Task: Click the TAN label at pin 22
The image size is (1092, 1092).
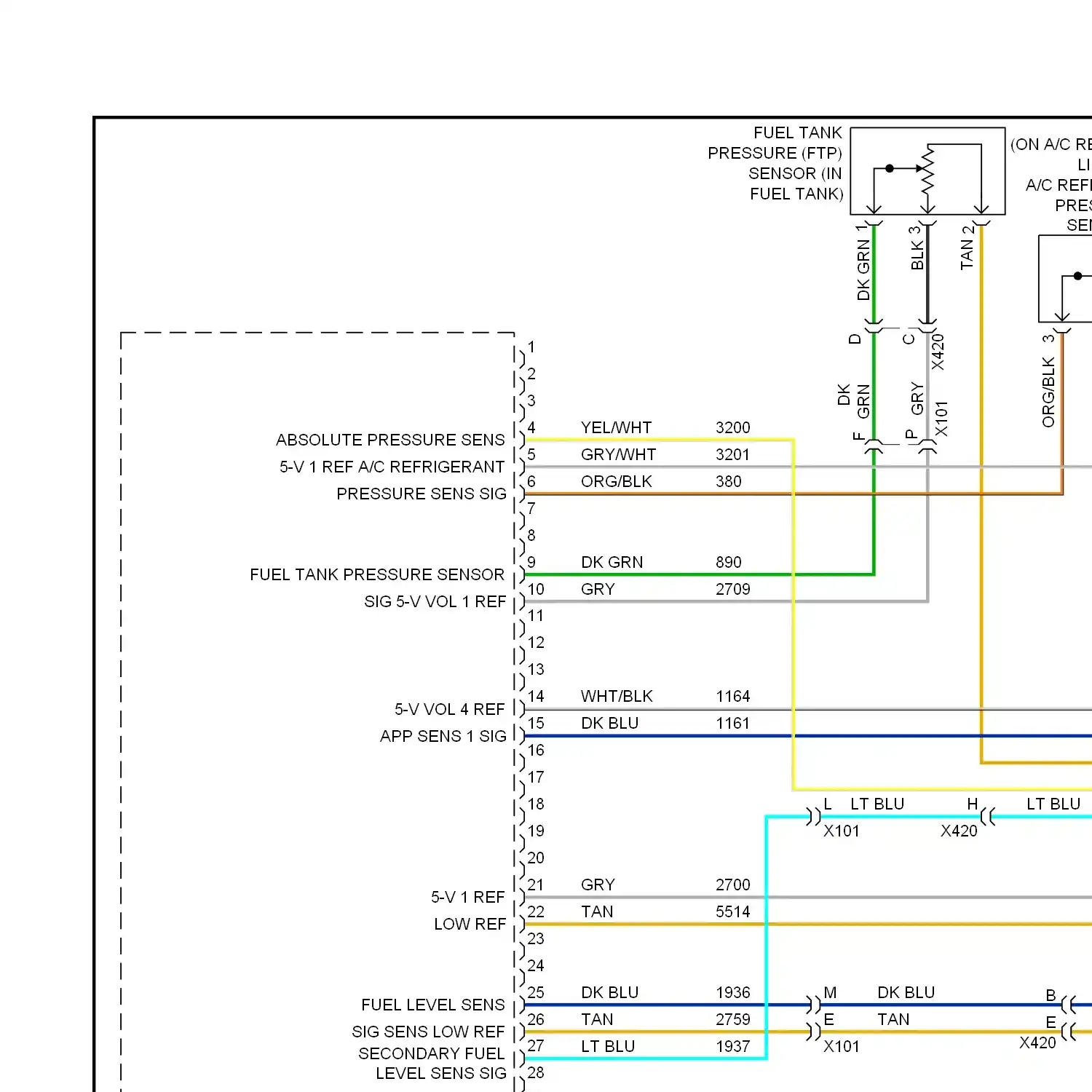Action: 597,911
